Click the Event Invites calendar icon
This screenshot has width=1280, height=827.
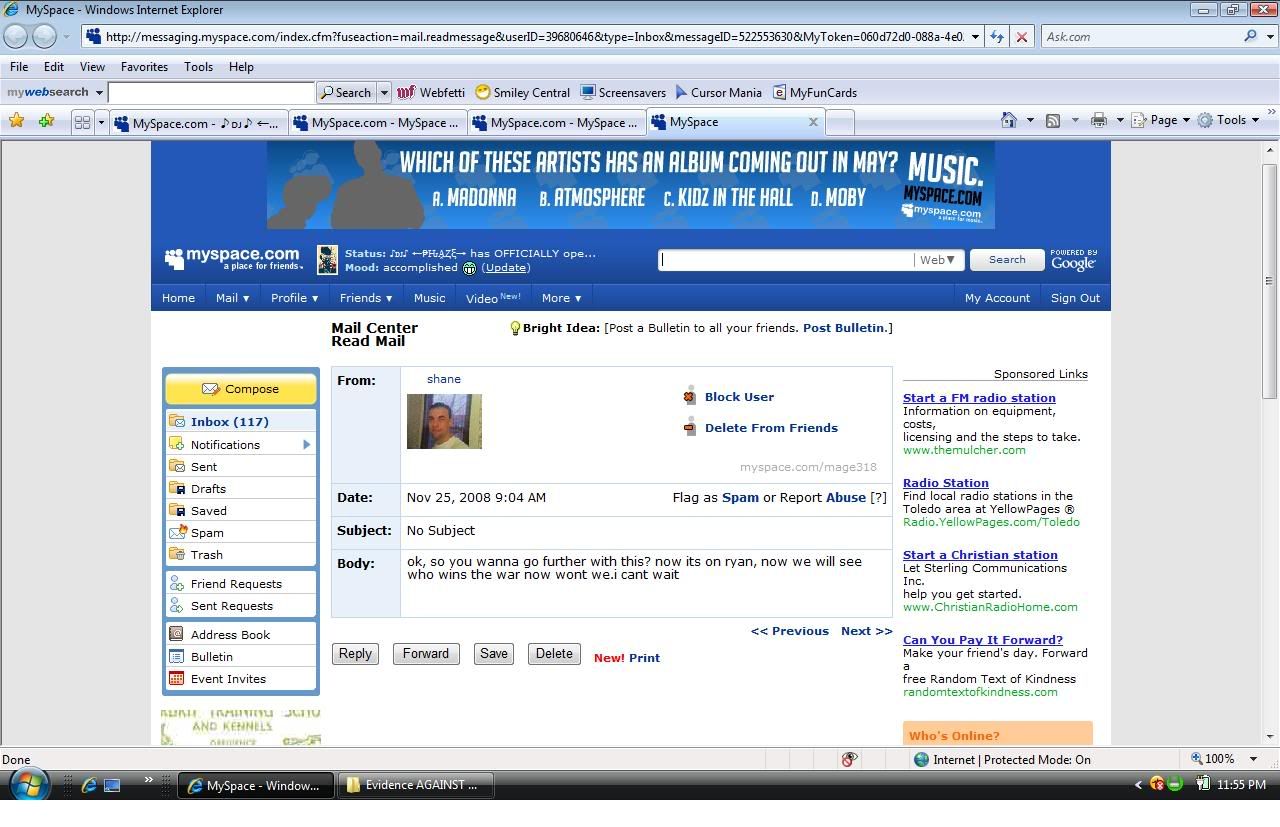(176, 678)
